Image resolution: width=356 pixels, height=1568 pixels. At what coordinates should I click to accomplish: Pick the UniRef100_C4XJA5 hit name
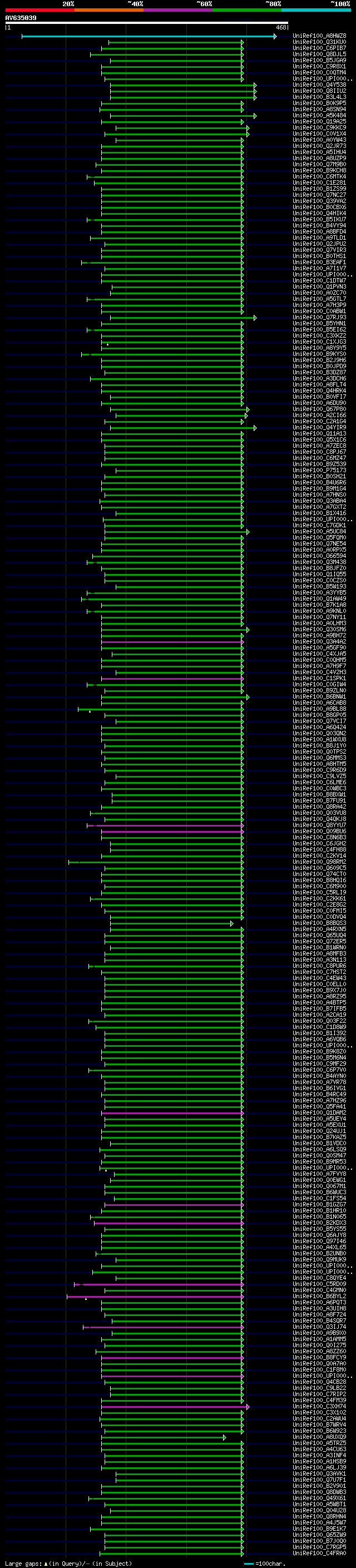(x=319, y=654)
